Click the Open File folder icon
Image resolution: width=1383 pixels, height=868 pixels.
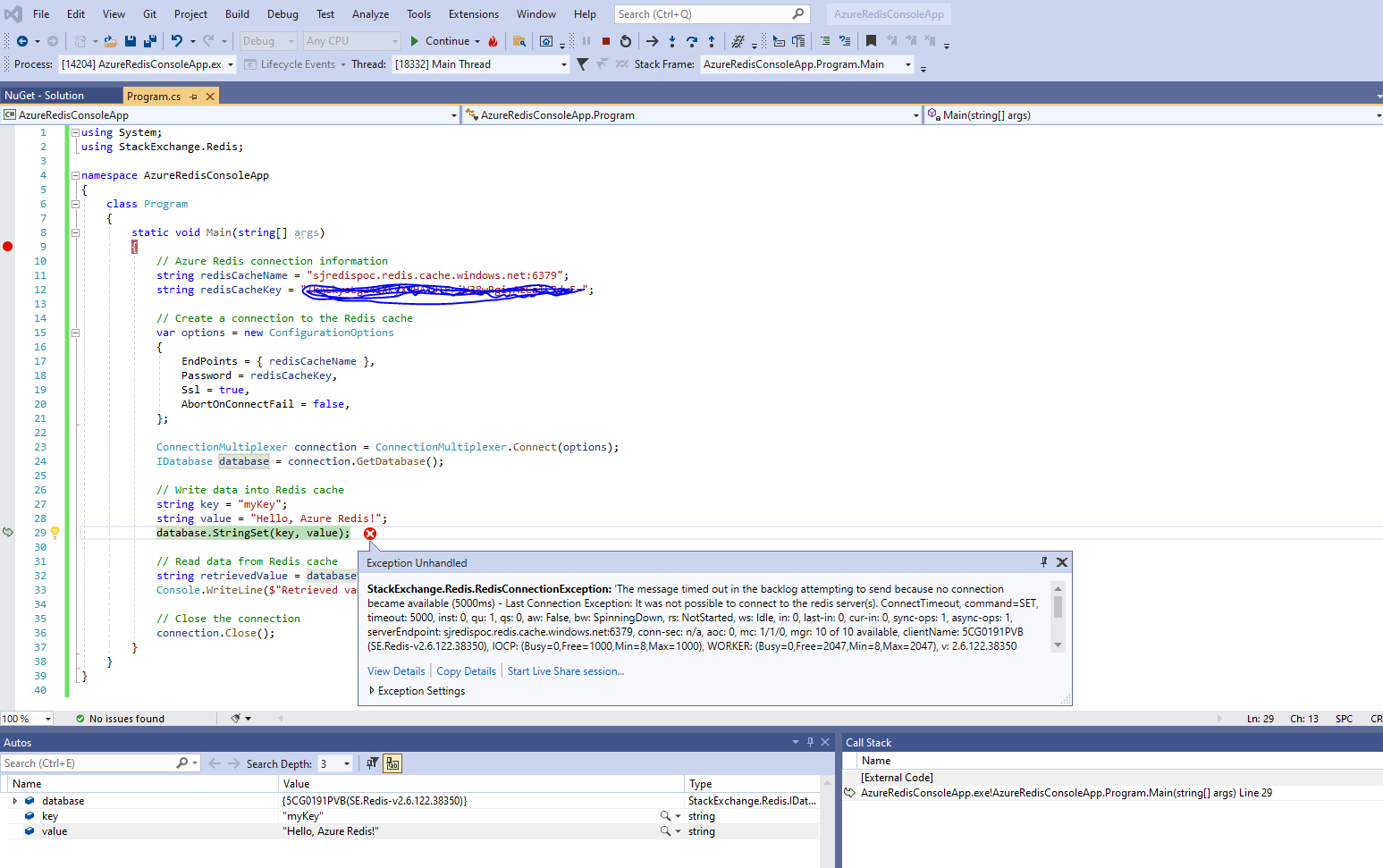click(110, 41)
